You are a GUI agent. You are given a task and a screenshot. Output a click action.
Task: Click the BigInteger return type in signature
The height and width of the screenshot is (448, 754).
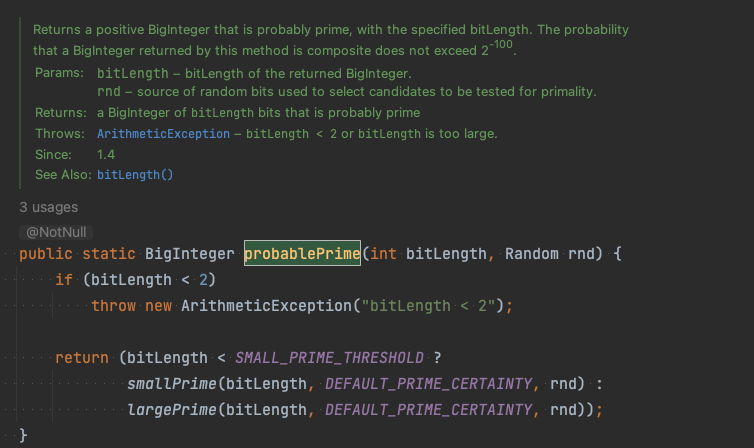189,253
